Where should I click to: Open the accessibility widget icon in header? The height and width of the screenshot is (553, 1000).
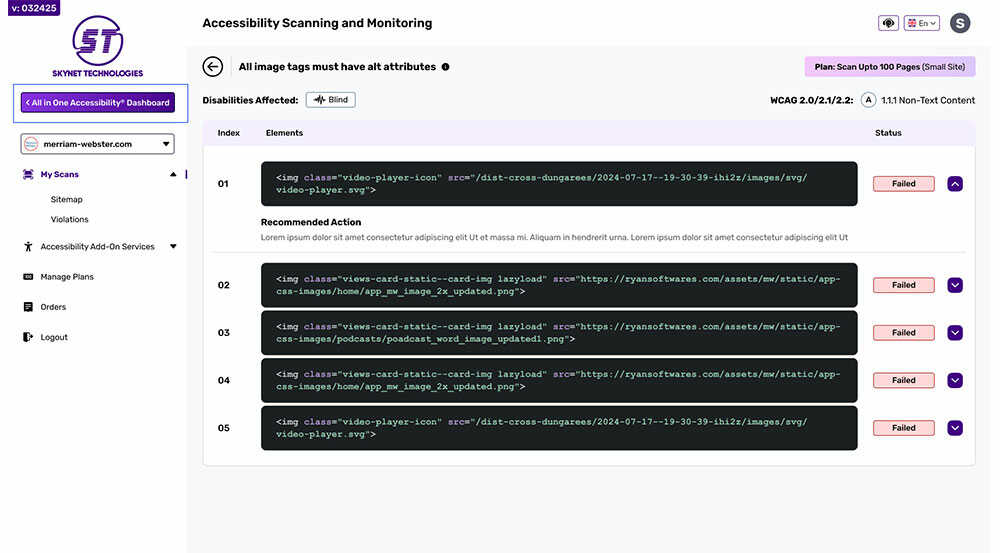point(887,23)
